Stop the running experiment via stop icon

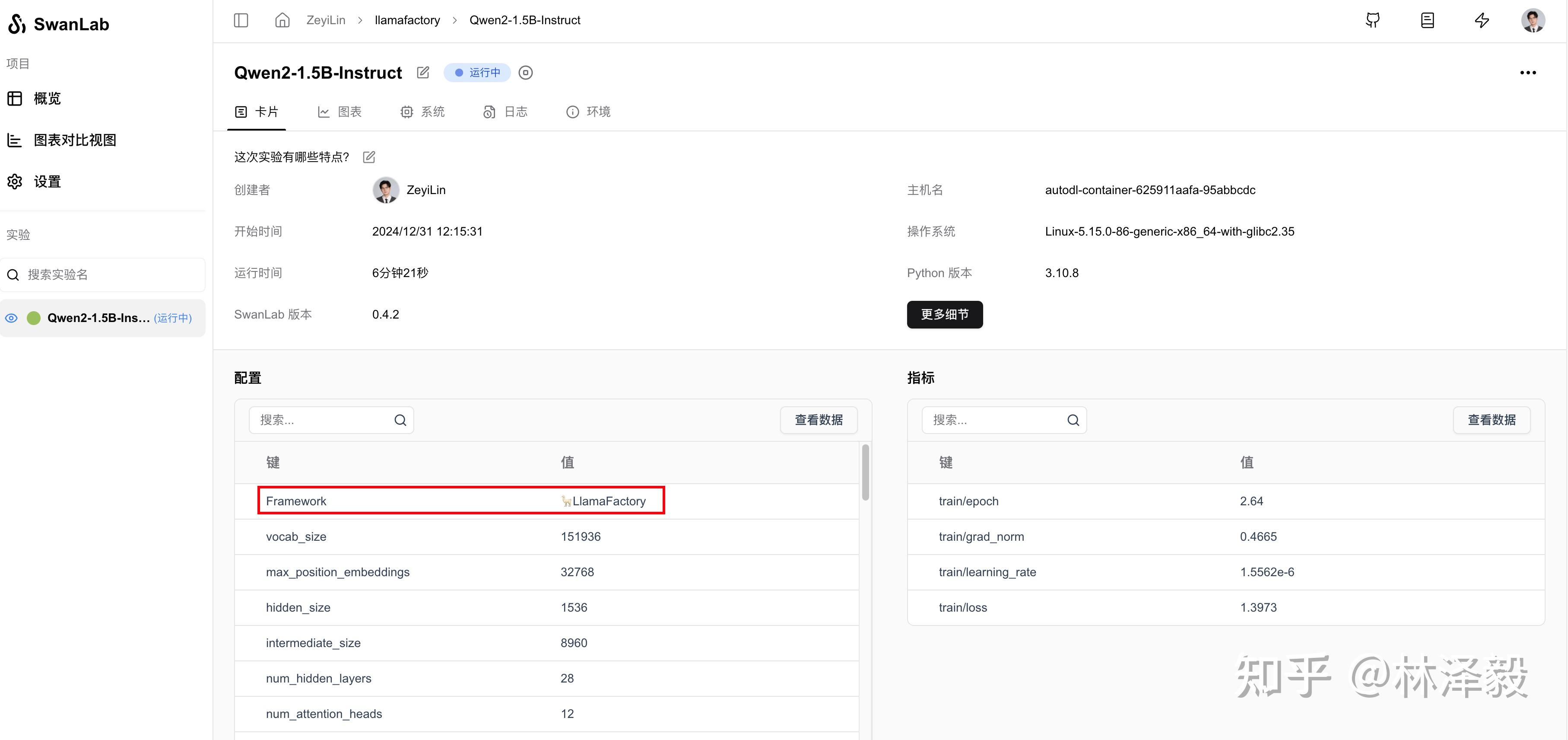[x=525, y=73]
